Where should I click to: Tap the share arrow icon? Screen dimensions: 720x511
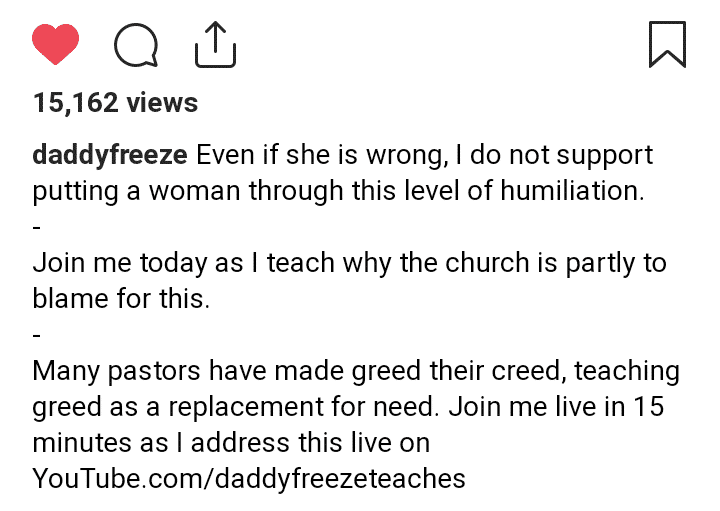[213, 44]
